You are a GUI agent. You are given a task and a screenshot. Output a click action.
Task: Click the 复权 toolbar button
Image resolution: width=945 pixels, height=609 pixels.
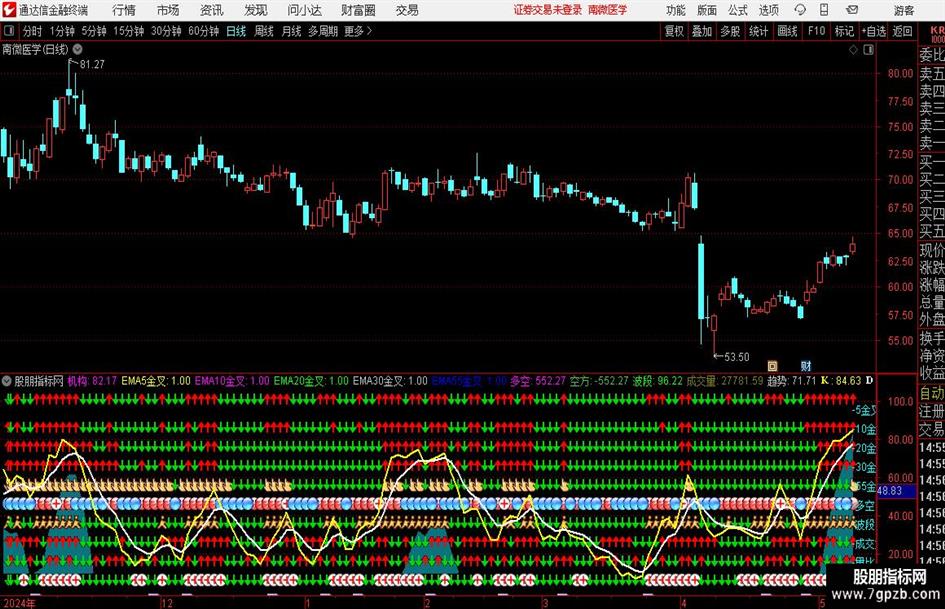674,31
